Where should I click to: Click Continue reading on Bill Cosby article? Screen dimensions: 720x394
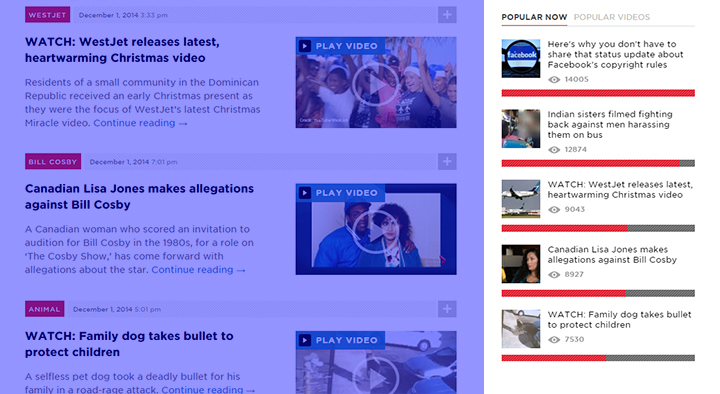[198, 270]
